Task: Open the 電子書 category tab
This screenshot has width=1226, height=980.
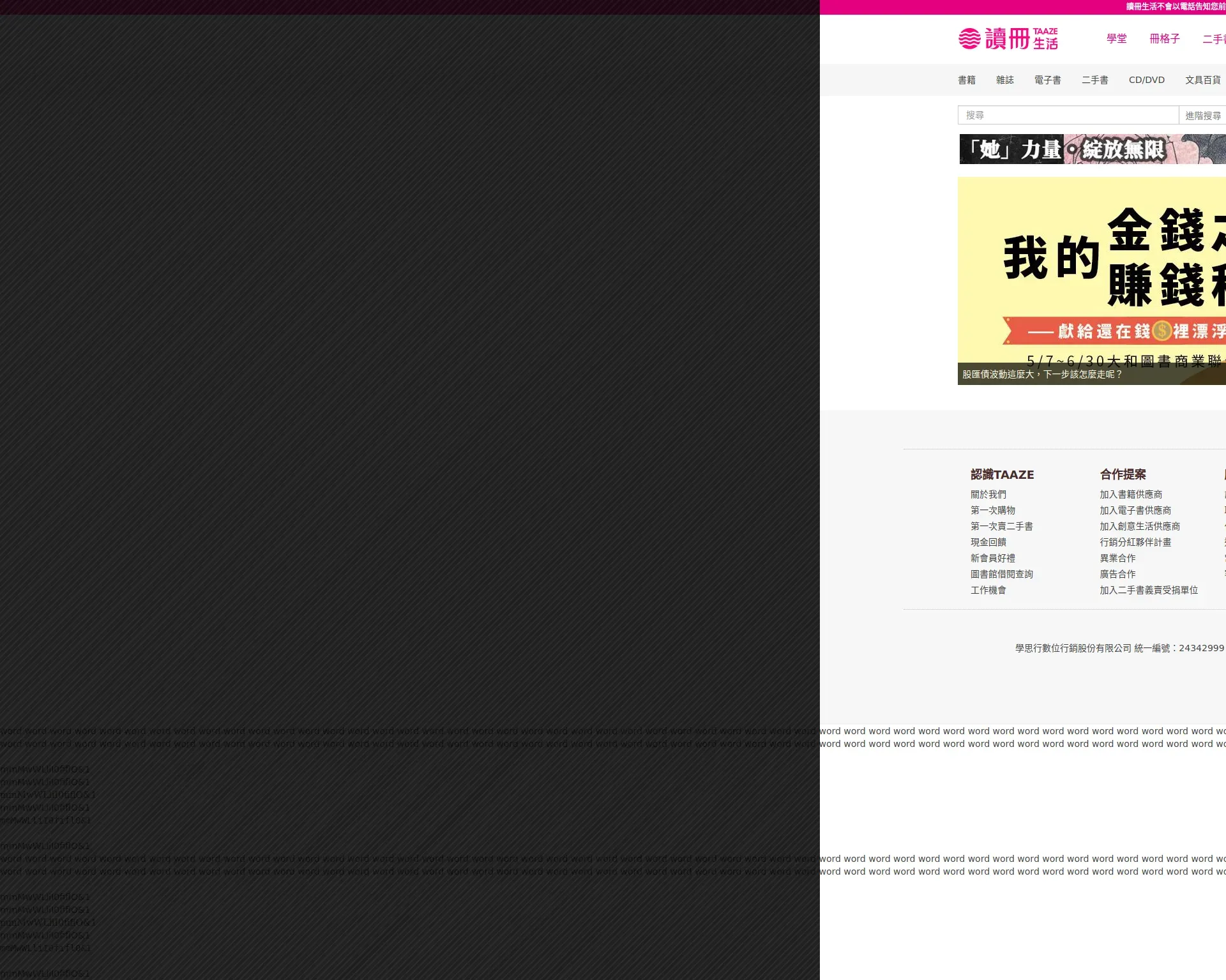Action: coord(1047,80)
